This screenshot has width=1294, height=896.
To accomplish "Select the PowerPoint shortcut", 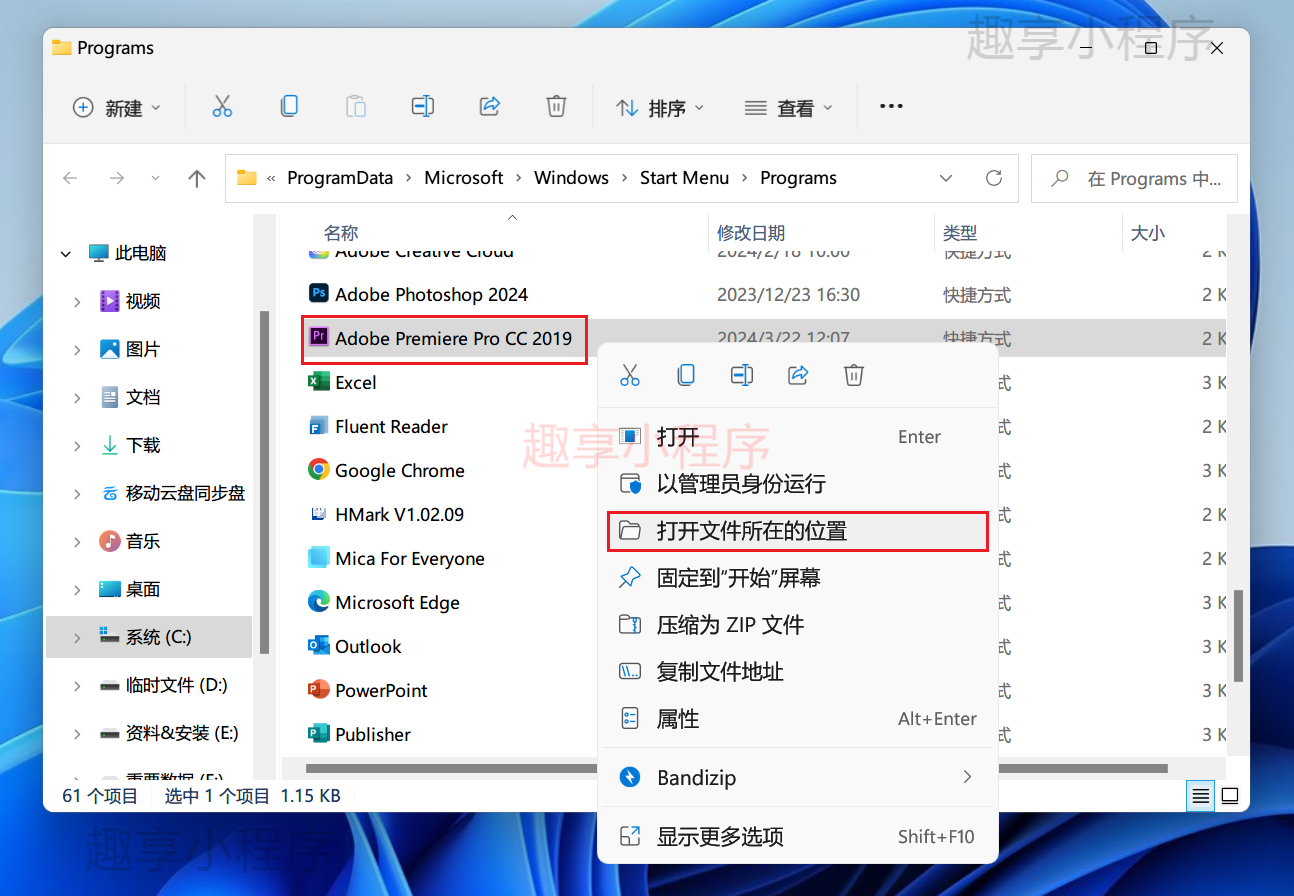I will [381, 690].
